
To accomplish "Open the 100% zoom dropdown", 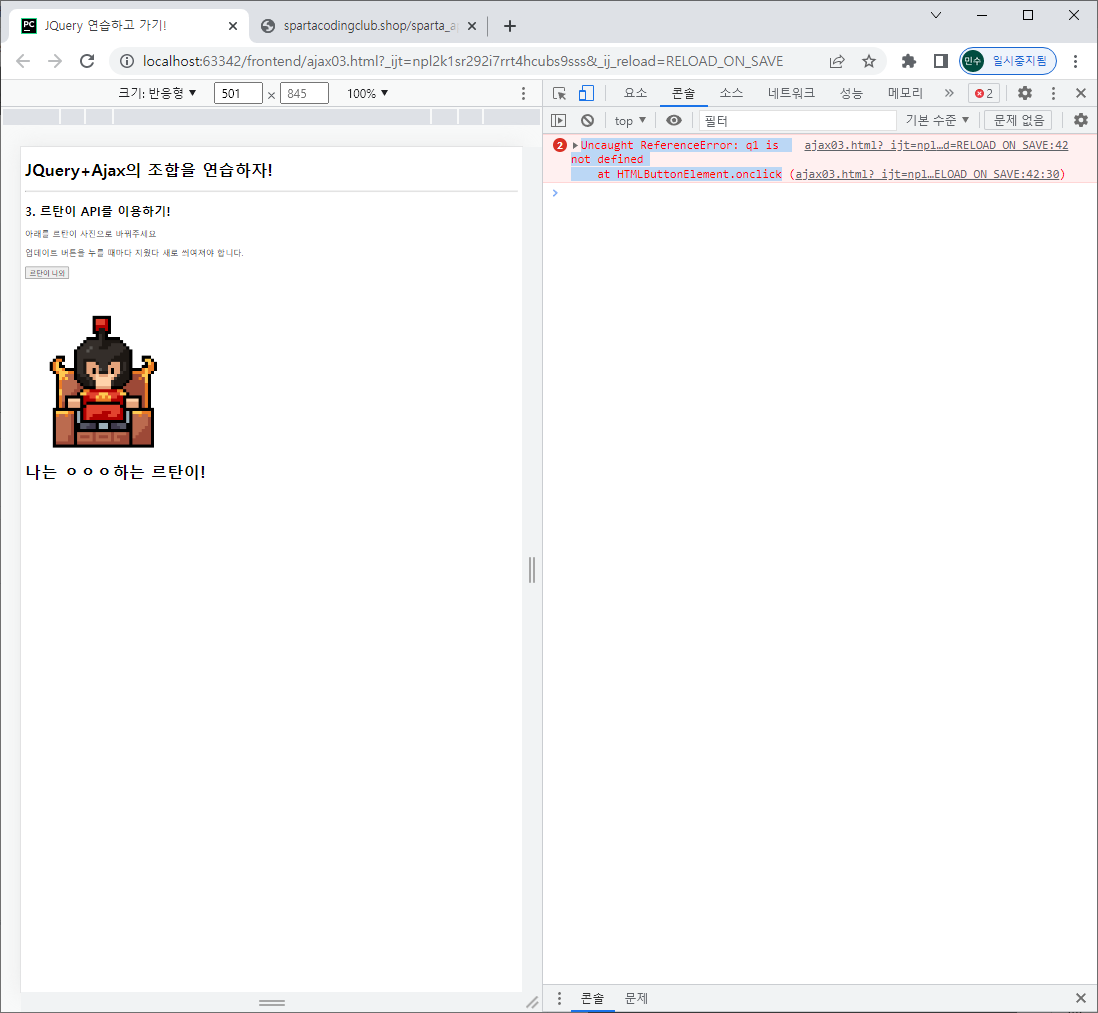I will pos(368,94).
